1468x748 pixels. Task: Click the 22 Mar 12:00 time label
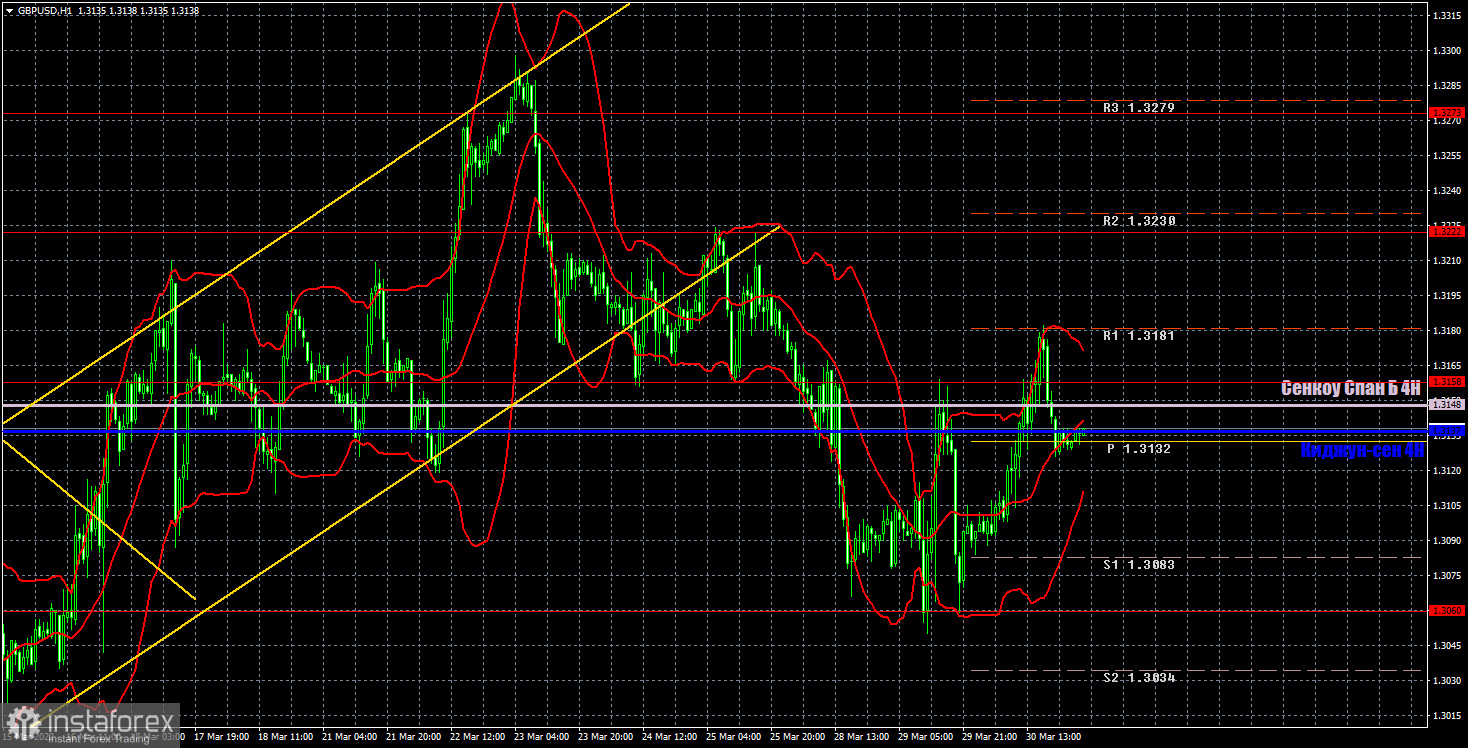pyautogui.click(x=478, y=737)
